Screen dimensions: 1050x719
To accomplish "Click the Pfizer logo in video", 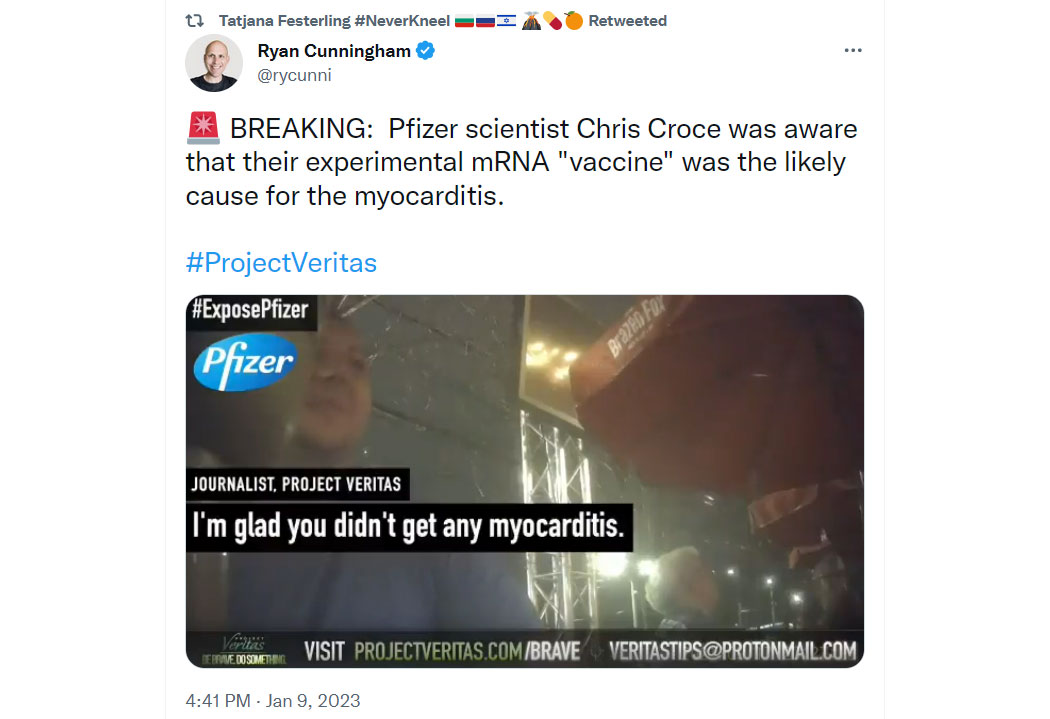I will (245, 362).
